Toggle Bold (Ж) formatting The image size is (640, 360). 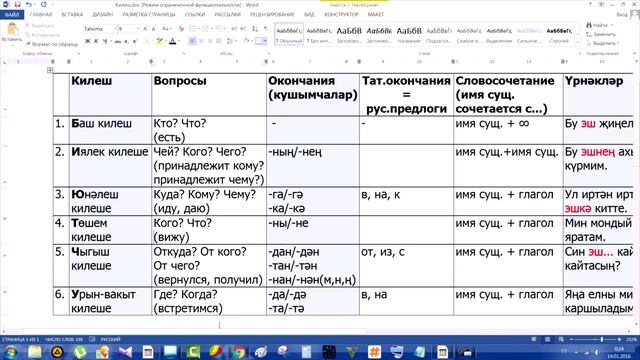click(x=87, y=41)
